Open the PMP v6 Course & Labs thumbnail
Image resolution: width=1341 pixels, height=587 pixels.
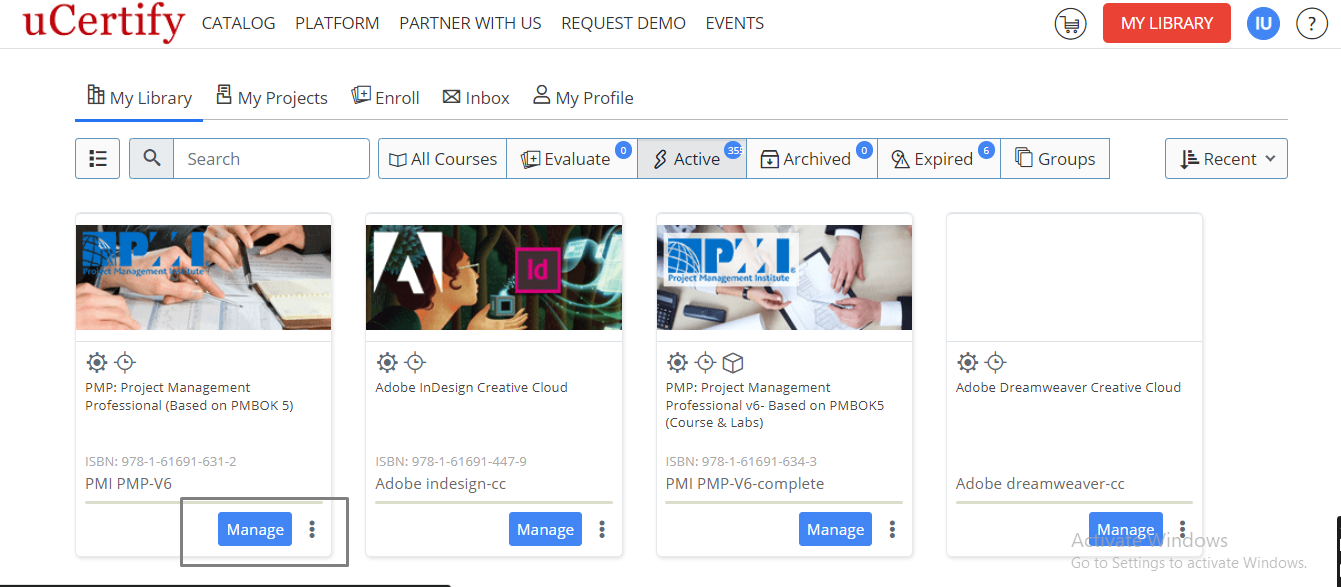[x=784, y=277]
